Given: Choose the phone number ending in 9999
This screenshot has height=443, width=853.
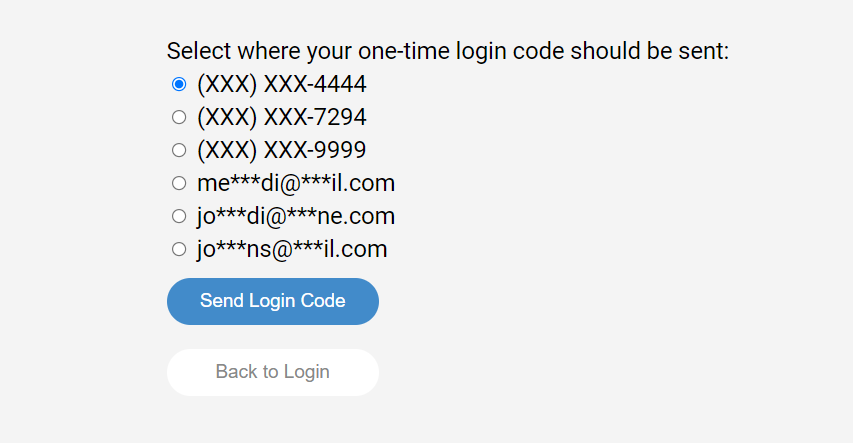Looking at the screenshot, I should click(x=179, y=150).
